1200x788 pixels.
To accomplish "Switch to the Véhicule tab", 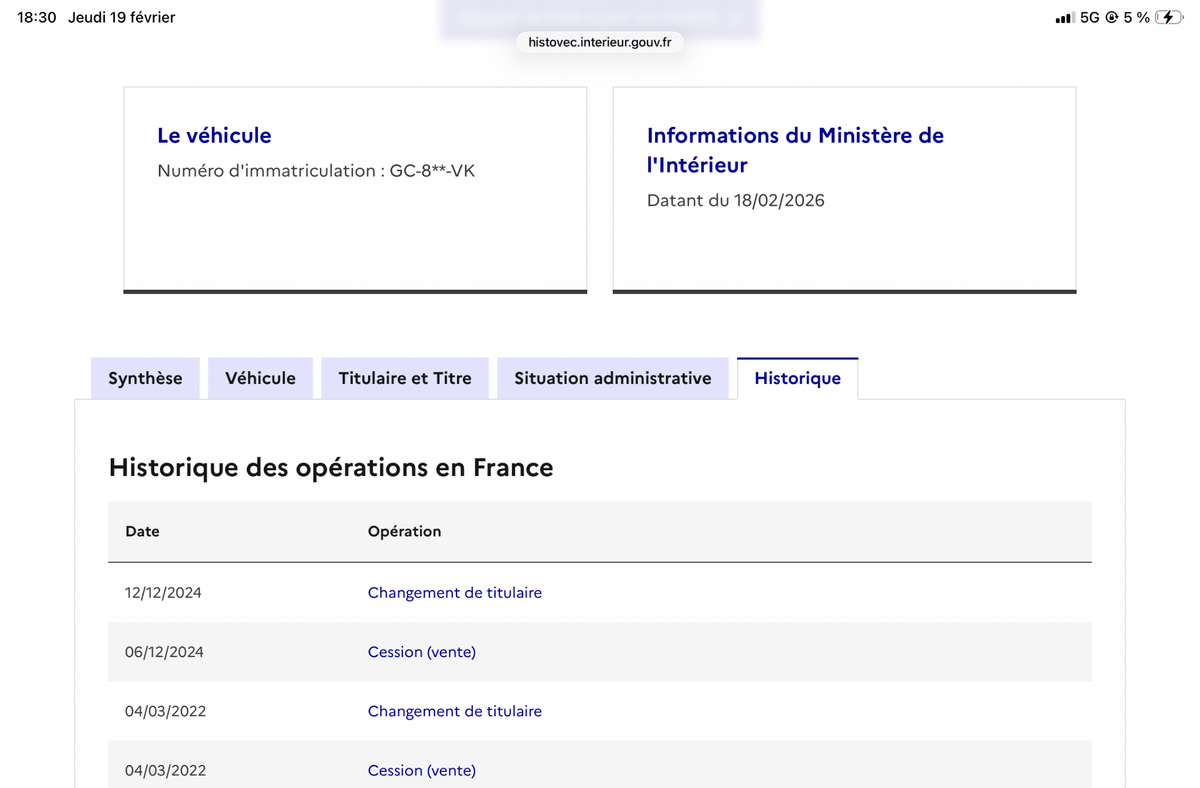I will (x=260, y=378).
